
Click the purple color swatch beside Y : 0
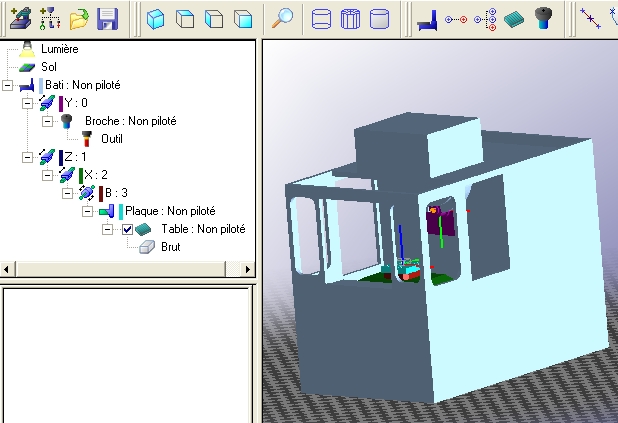(x=61, y=104)
